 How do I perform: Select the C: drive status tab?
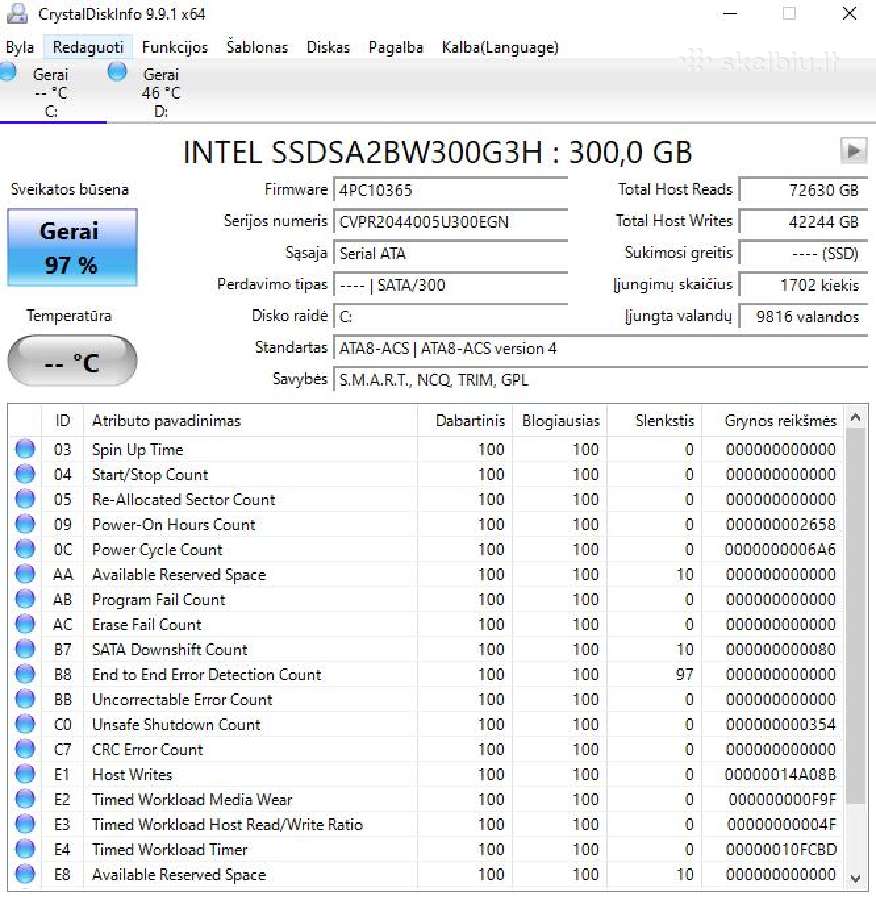click(51, 92)
